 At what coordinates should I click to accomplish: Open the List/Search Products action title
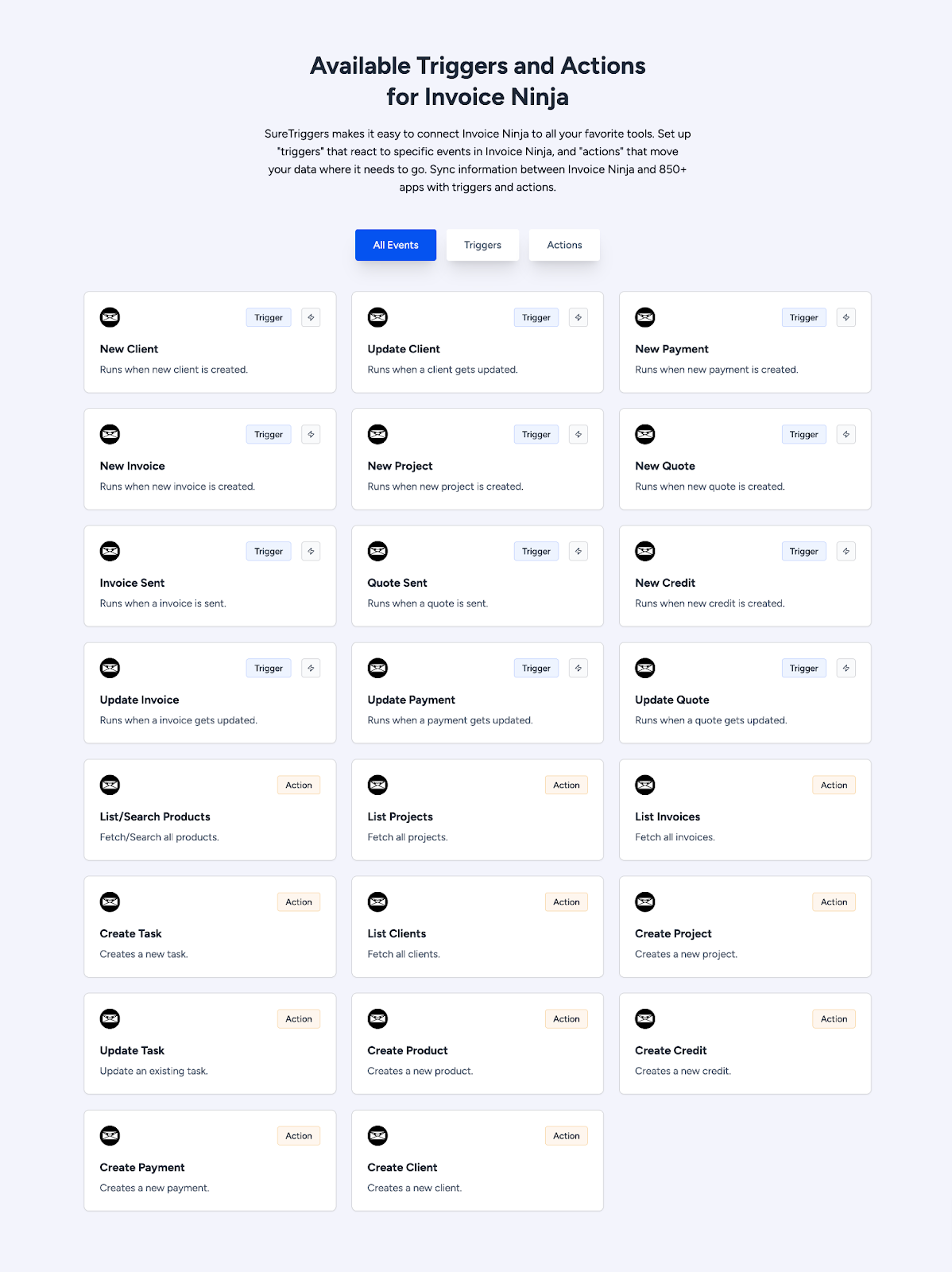point(155,816)
